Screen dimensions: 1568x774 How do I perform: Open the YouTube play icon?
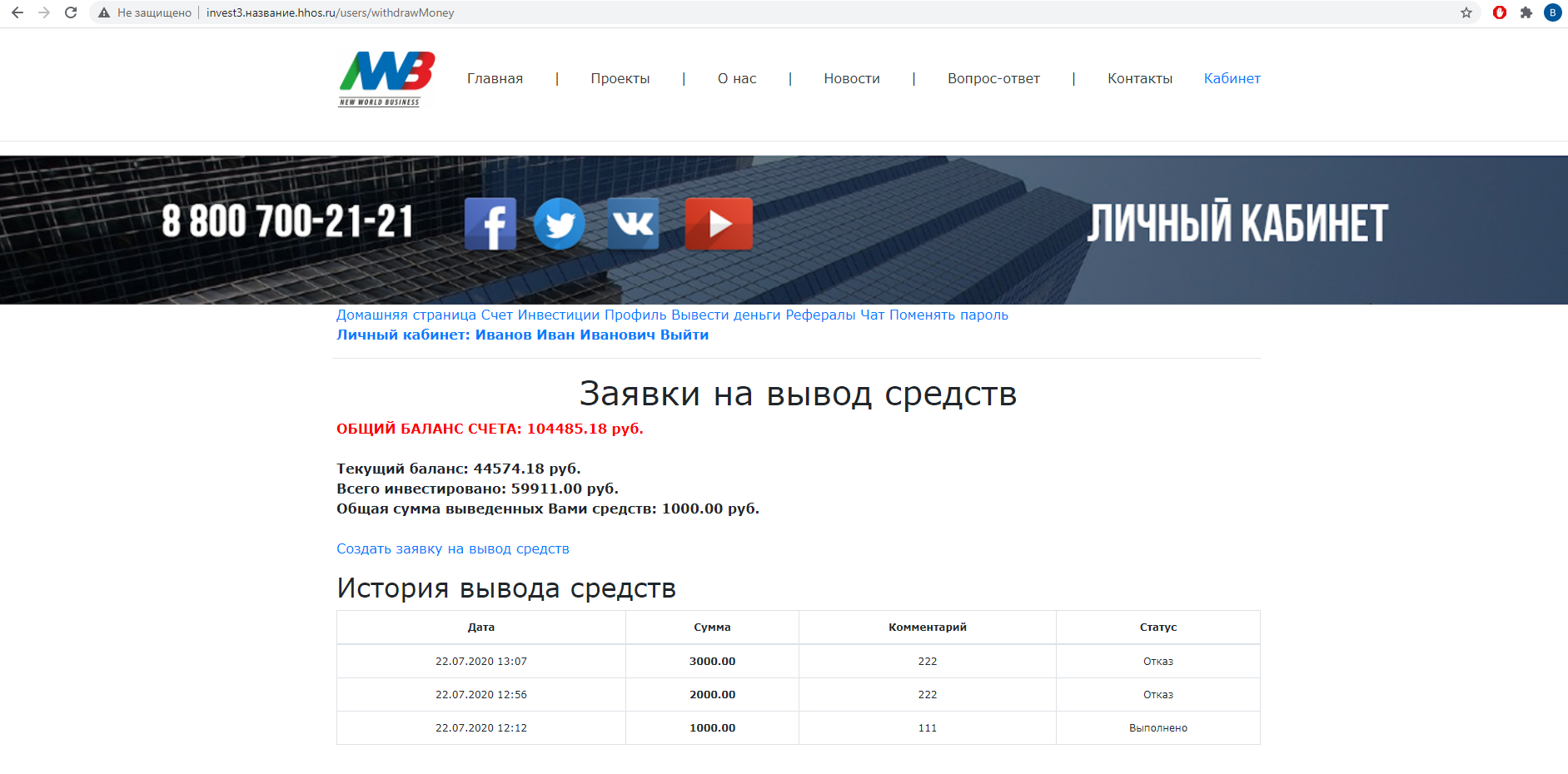[719, 223]
